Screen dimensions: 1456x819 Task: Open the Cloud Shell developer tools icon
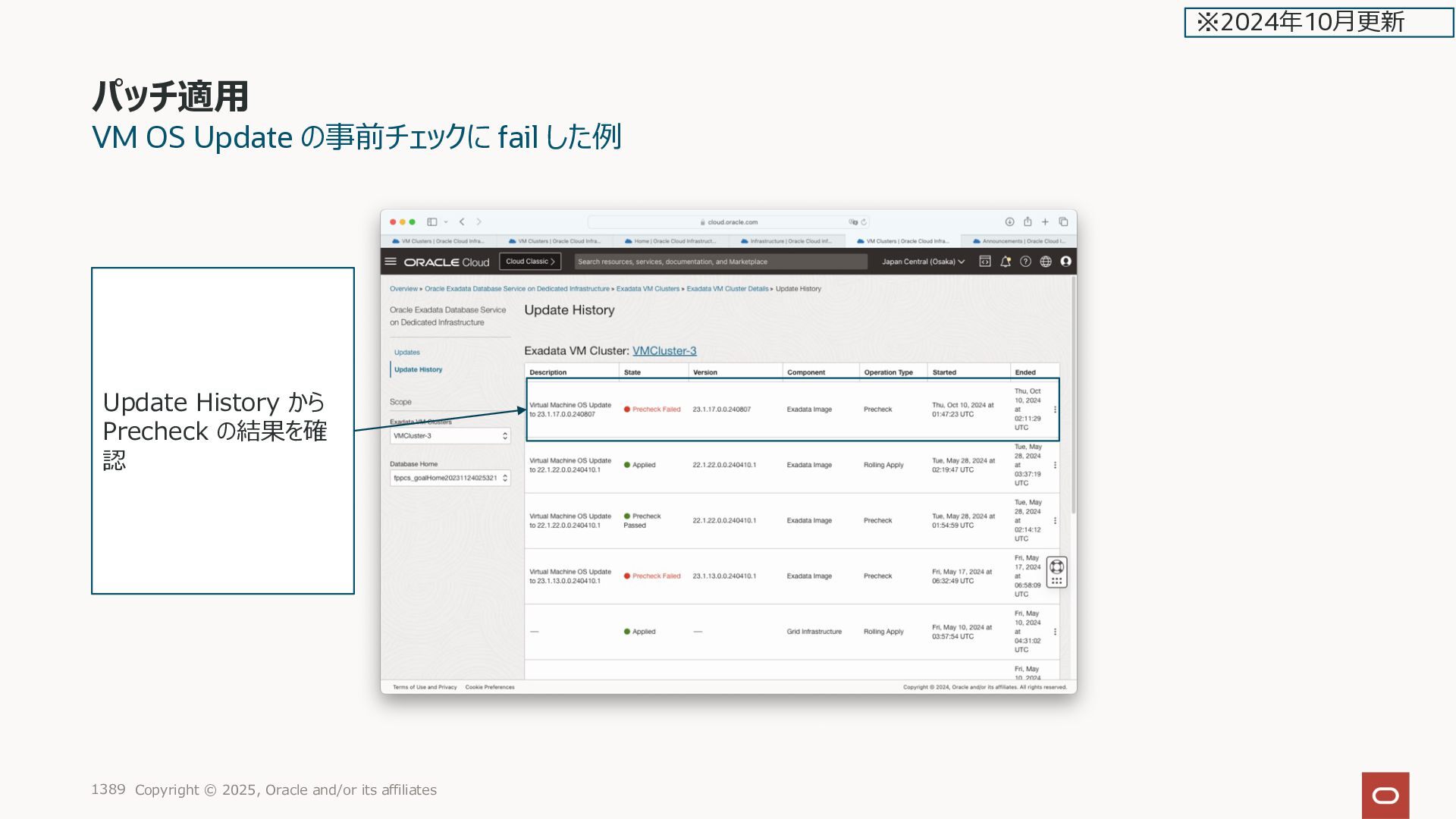[x=985, y=262]
